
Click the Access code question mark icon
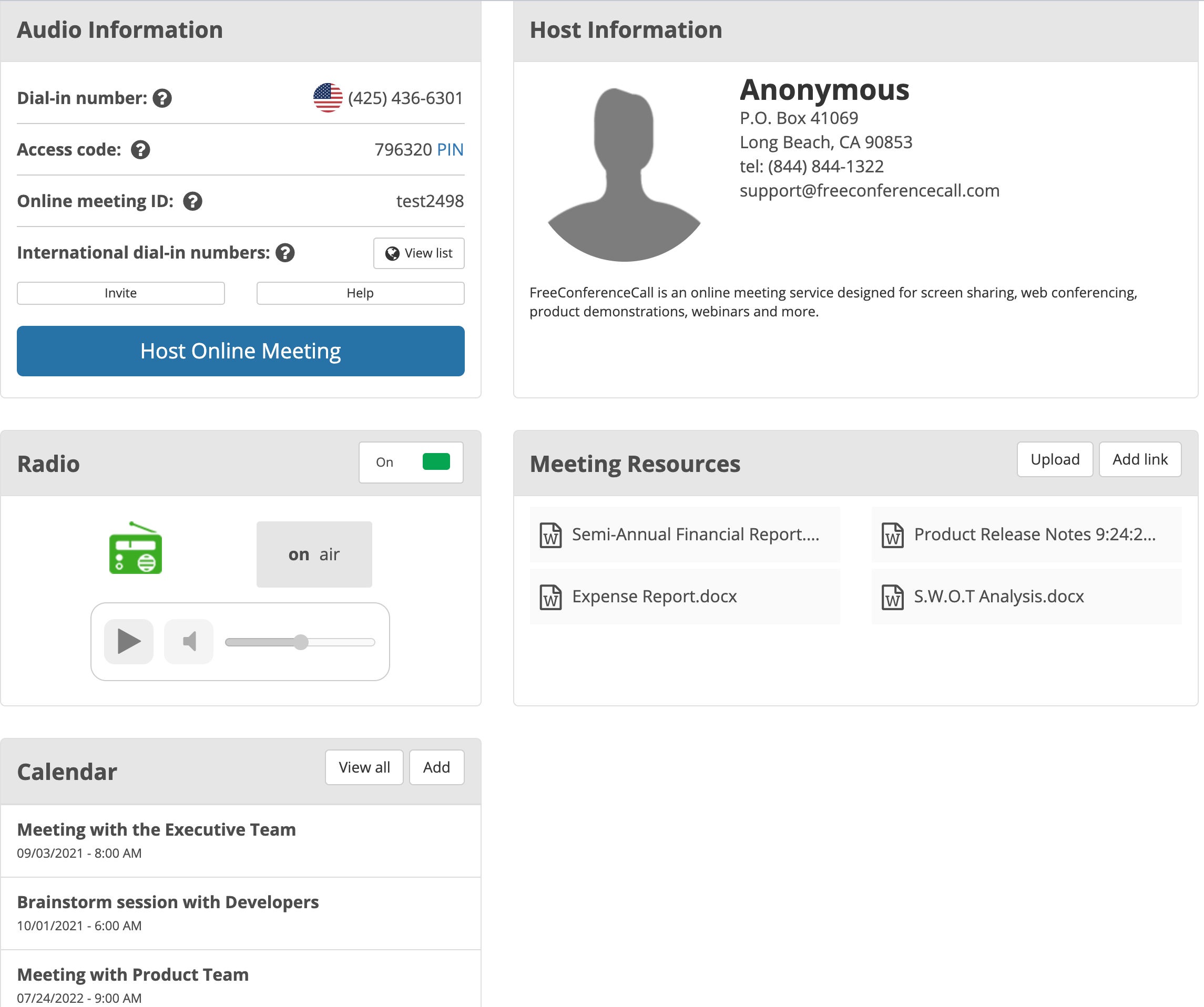[140, 150]
